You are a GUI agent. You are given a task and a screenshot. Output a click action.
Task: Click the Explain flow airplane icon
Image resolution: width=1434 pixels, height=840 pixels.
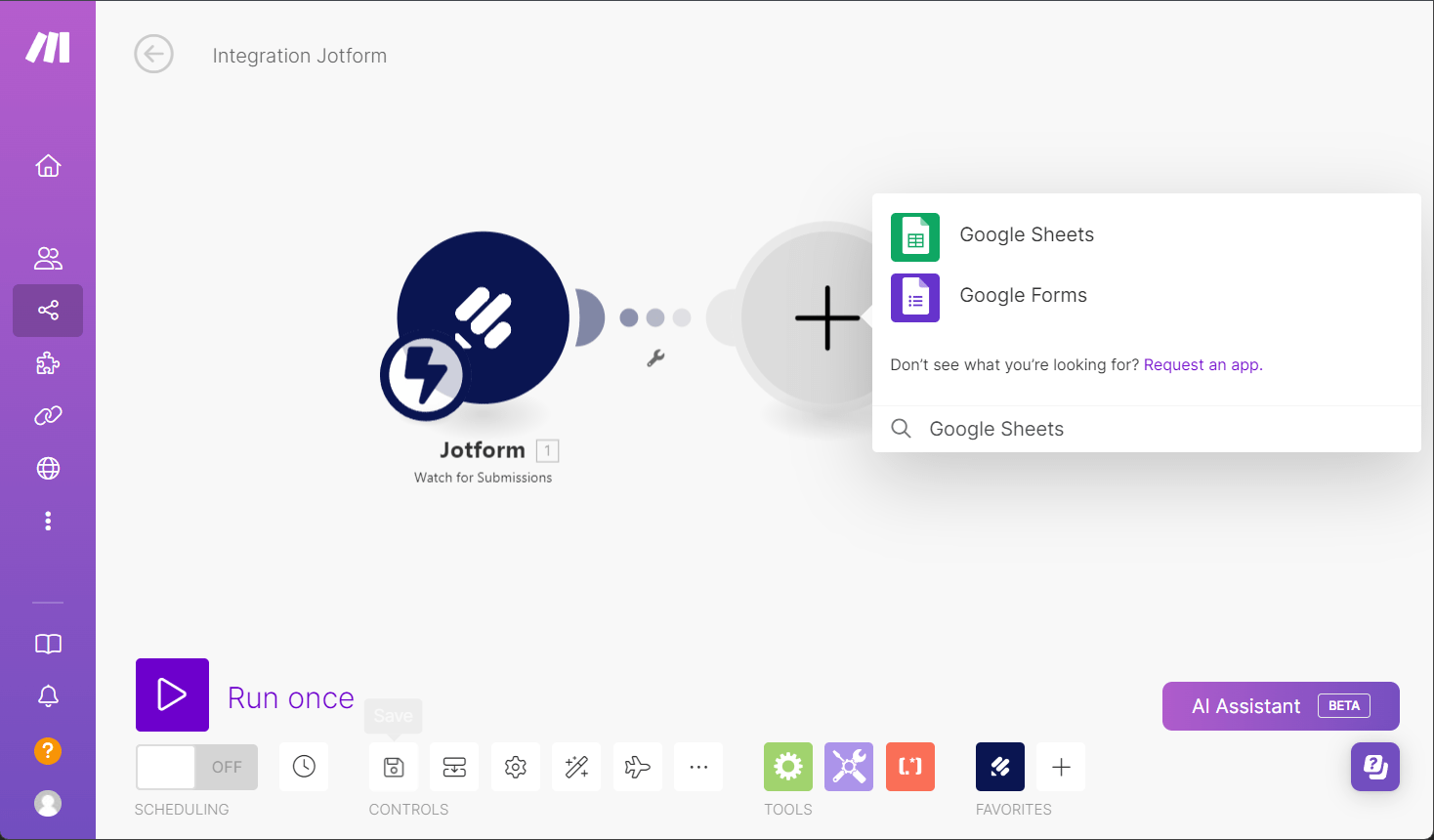(x=638, y=767)
